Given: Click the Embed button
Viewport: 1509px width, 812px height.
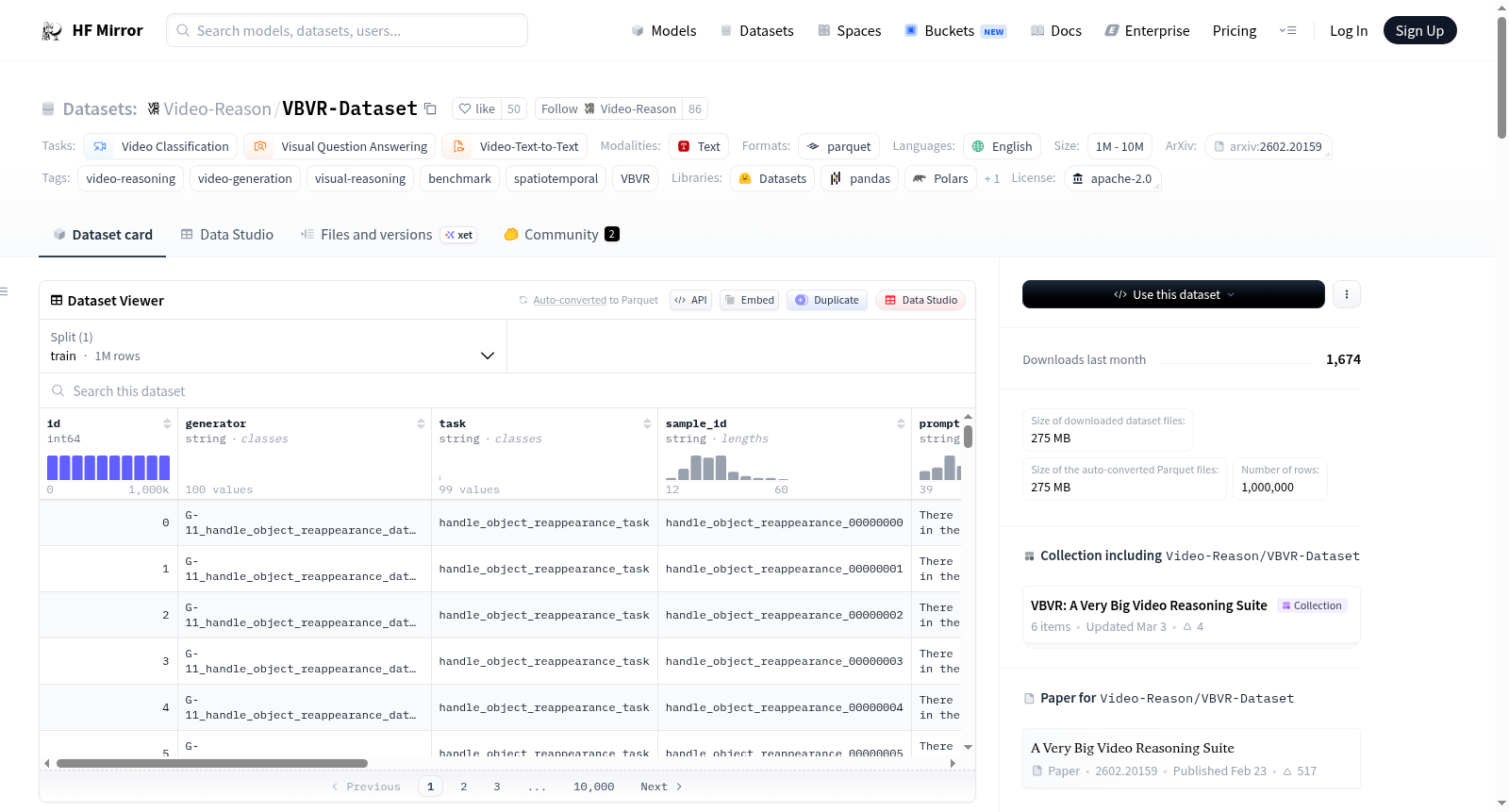Looking at the screenshot, I should pos(749,300).
